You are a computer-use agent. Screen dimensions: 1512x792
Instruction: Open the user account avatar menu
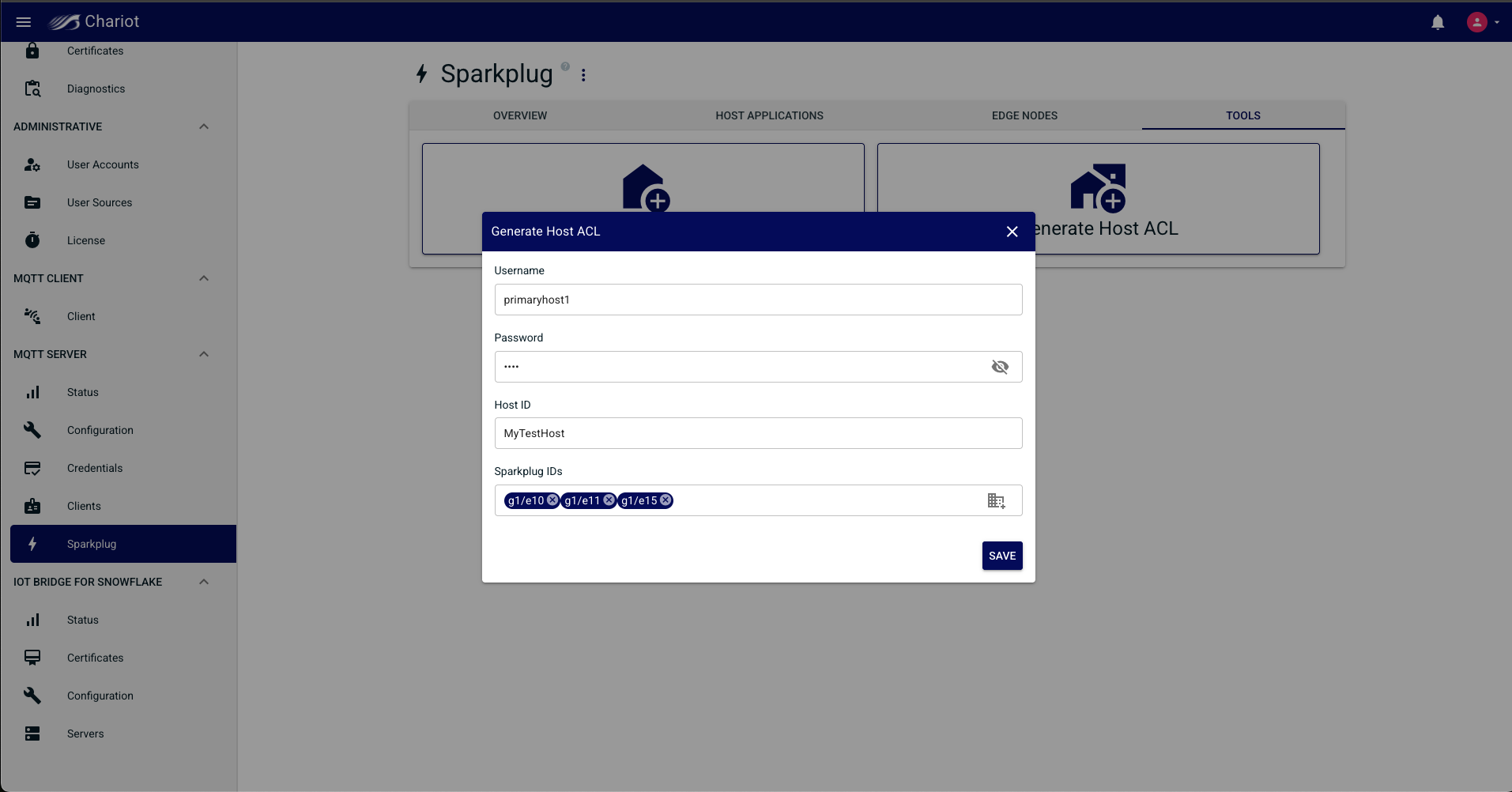(x=1483, y=22)
